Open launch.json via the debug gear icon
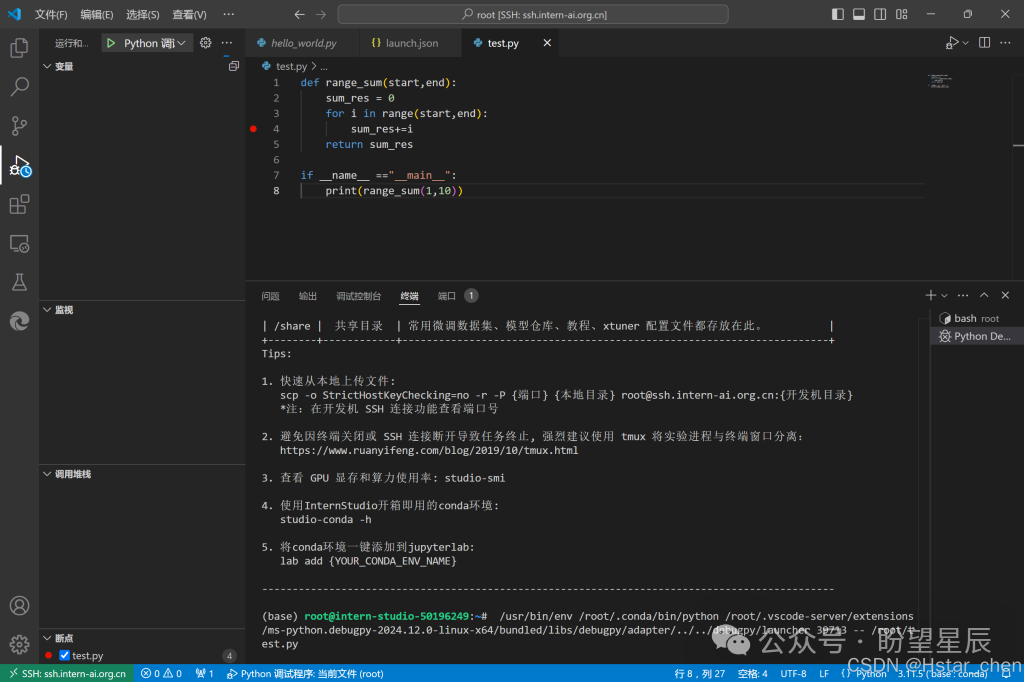Image resolution: width=1024 pixels, height=682 pixels. pos(206,43)
